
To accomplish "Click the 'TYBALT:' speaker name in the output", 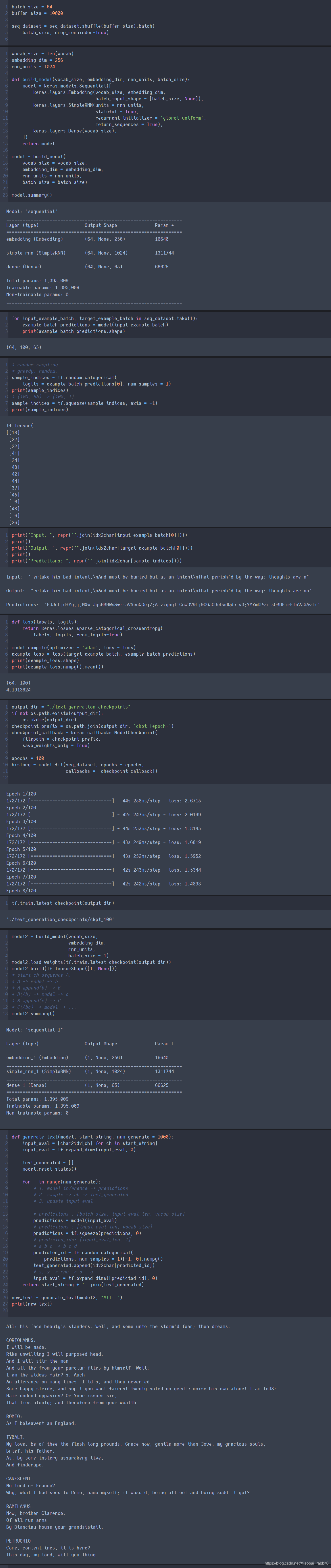I will pyautogui.click(x=15, y=1437).
